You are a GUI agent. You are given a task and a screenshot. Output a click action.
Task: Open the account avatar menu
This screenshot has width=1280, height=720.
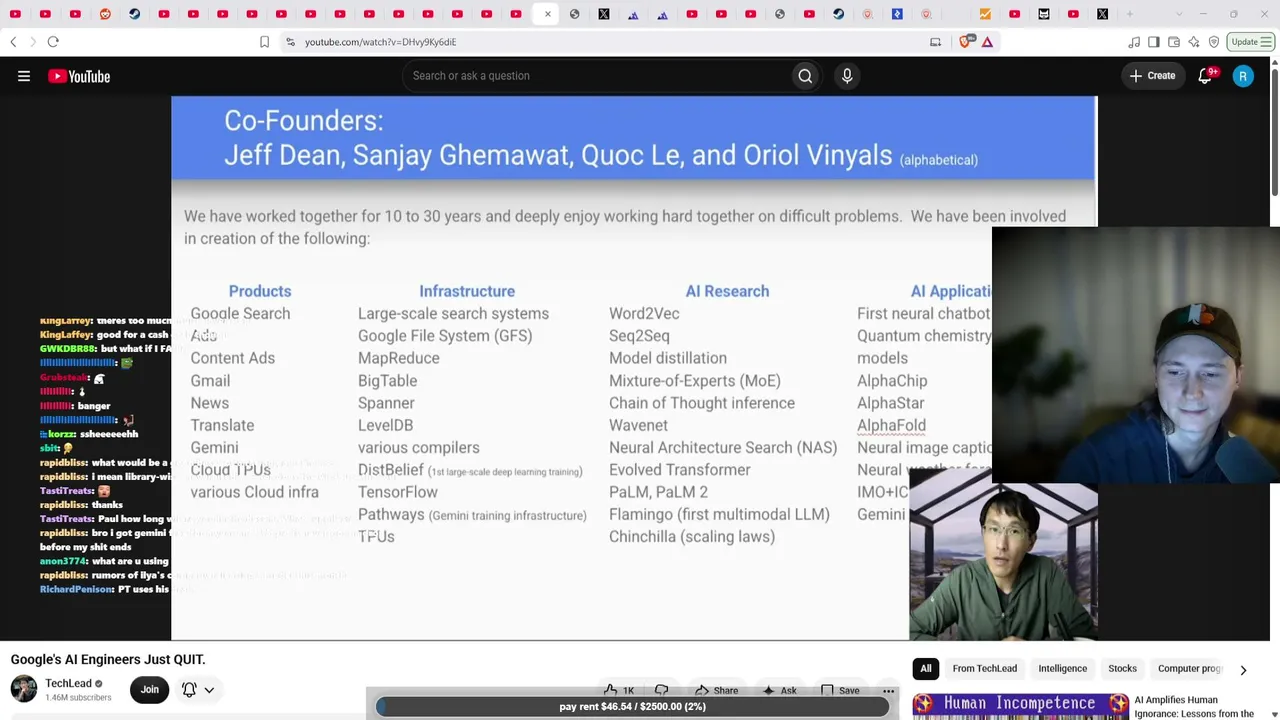point(1243,76)
